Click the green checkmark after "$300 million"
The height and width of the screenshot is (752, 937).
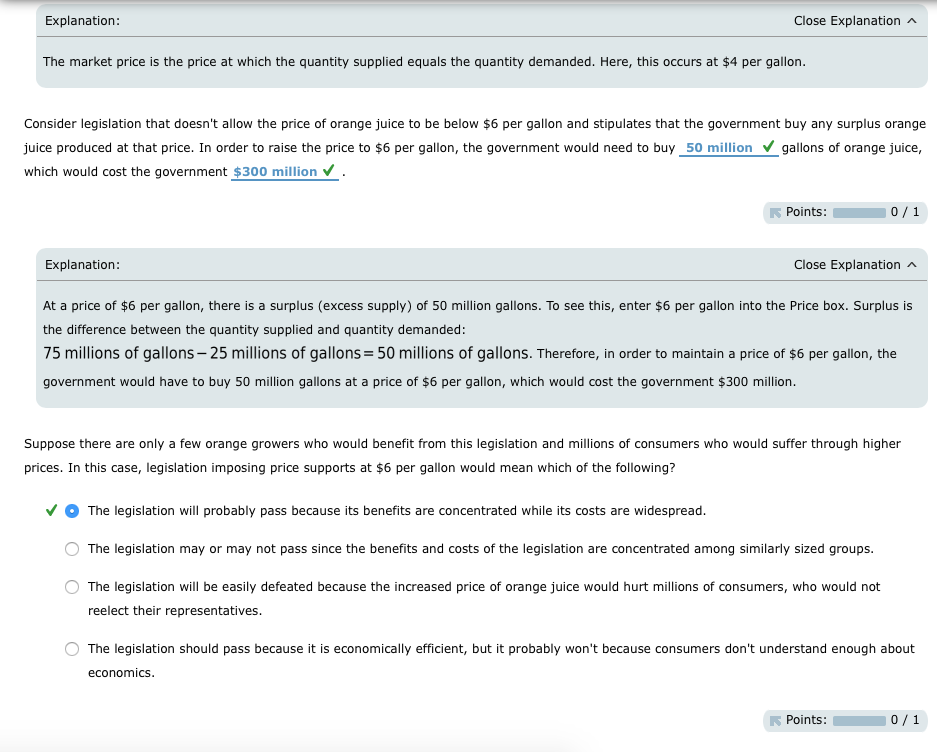(x=328, y=172)
